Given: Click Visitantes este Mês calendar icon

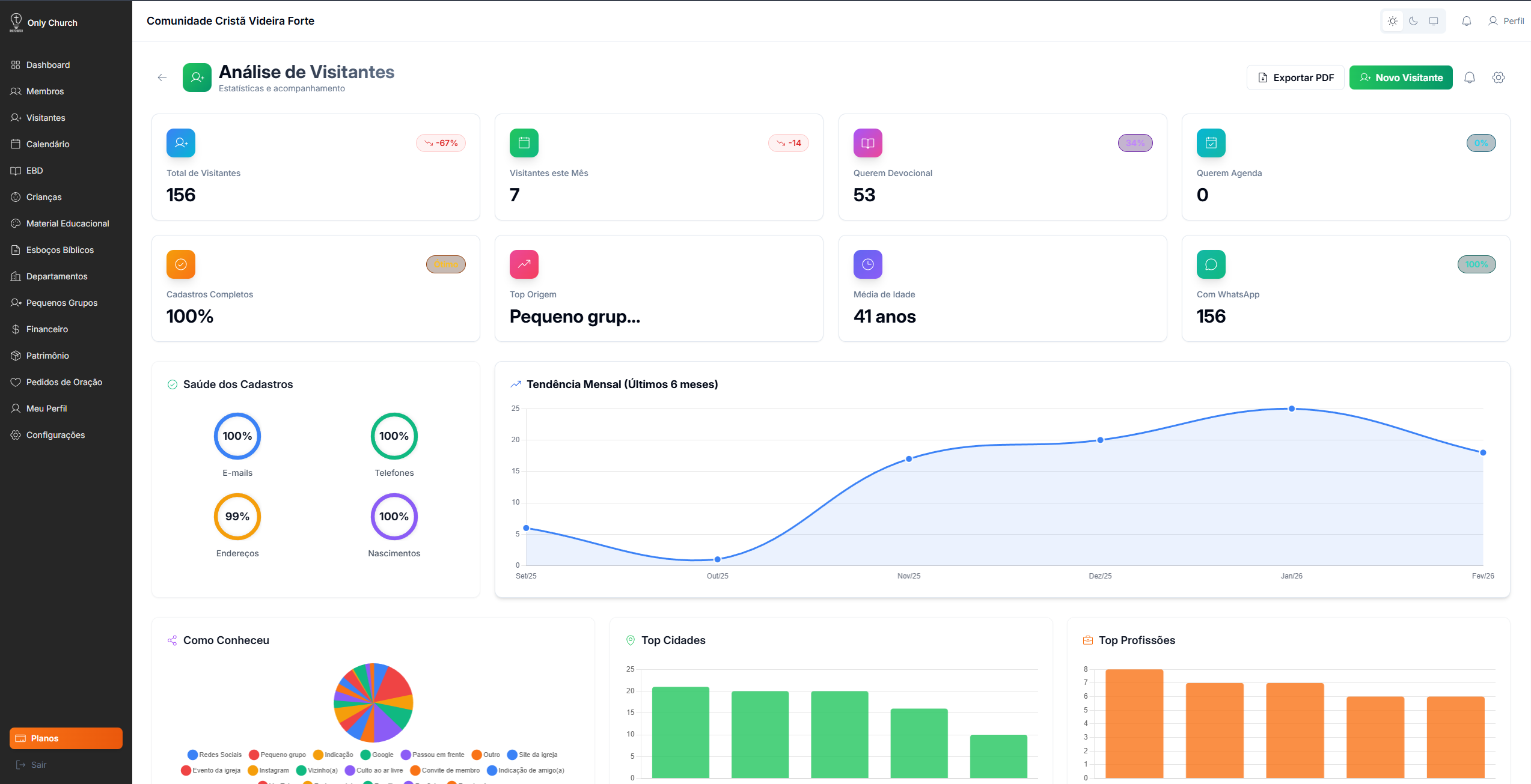Looking at the screenshot, I should coord(524,143).
